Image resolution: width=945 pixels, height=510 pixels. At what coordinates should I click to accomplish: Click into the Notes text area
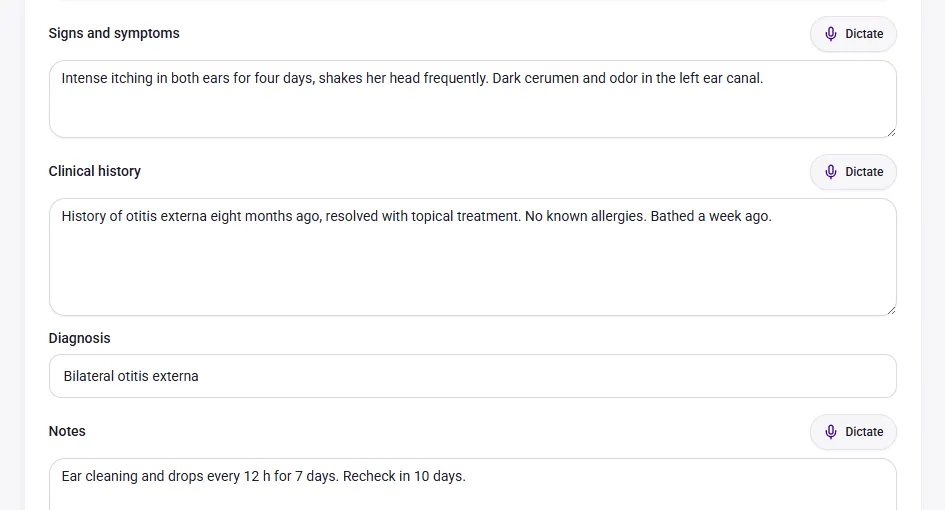tap(472, 484)
